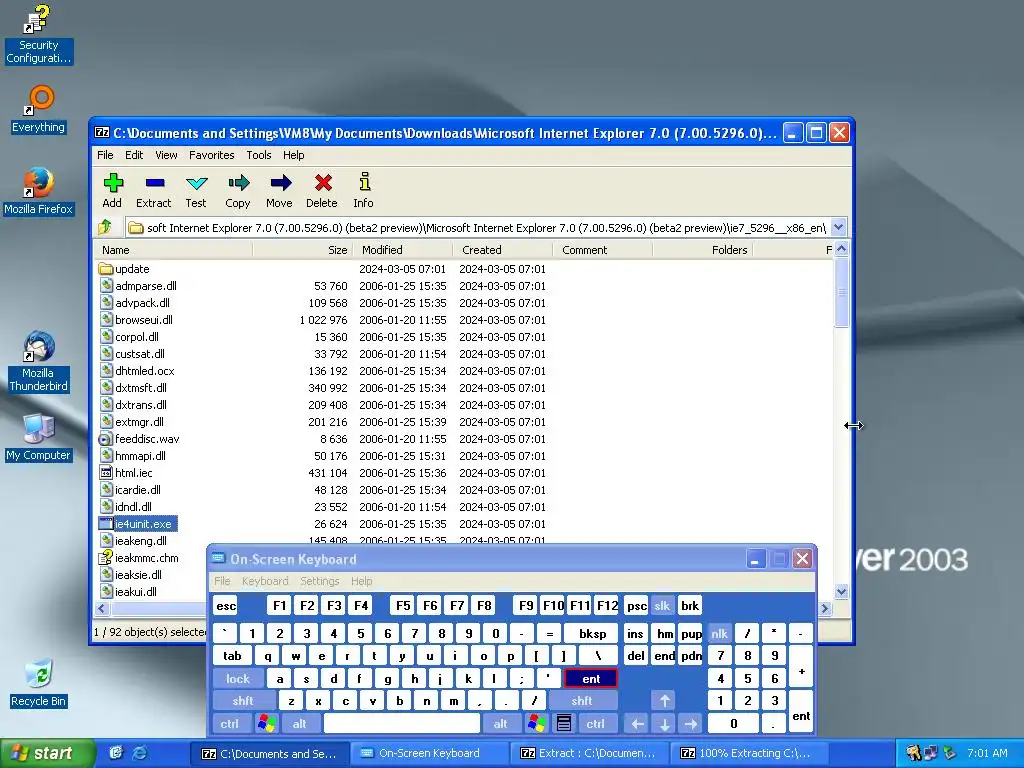The image size is (1024, 768).
Task: Sort the file list by the Modified column header
Action: tap(402, 249)
